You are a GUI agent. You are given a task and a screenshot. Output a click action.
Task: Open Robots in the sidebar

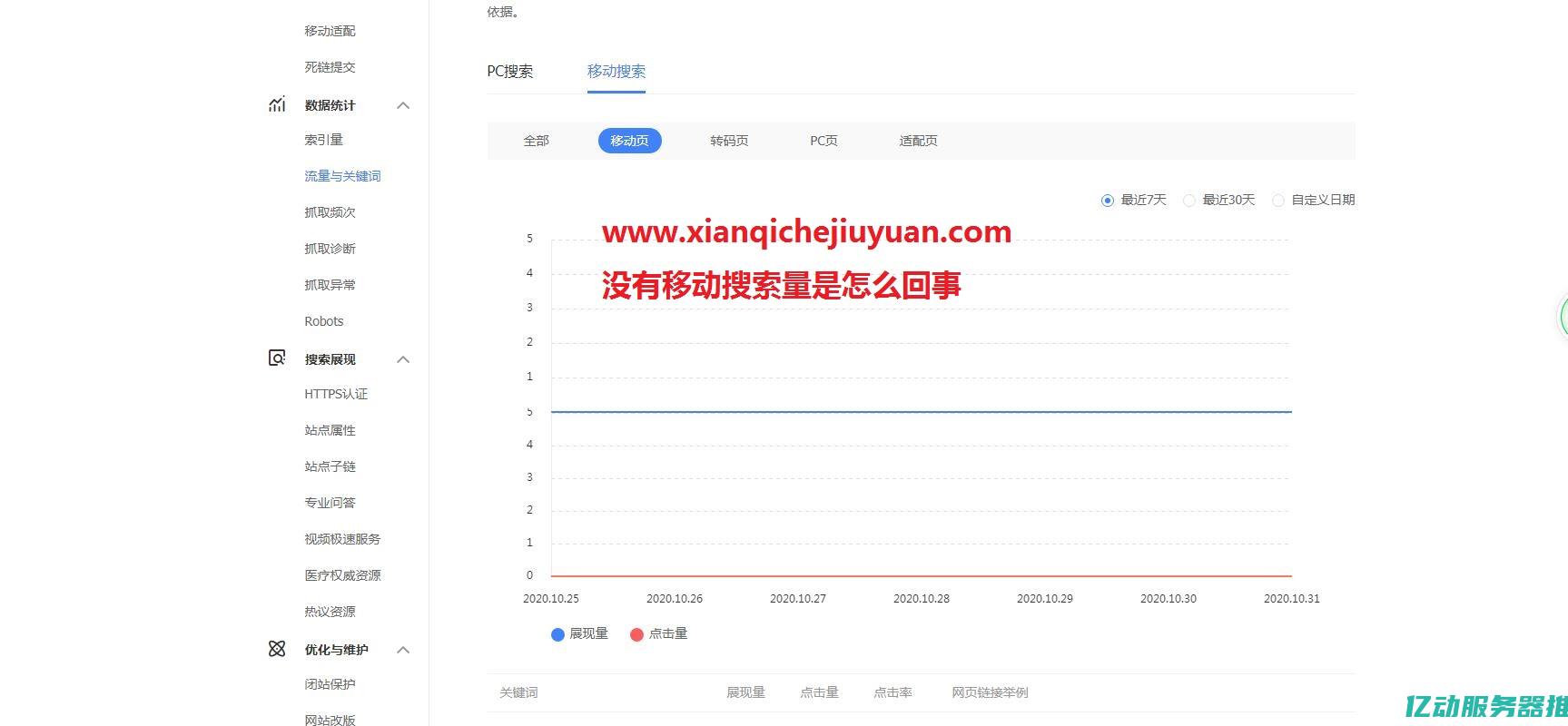[x=324, y=321]
